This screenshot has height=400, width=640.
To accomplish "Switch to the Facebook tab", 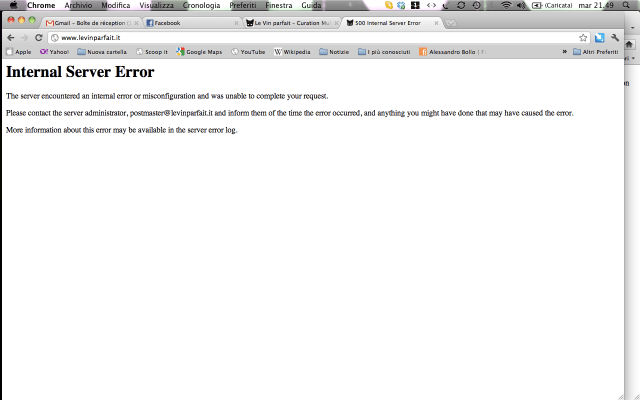I will [187, 22].
